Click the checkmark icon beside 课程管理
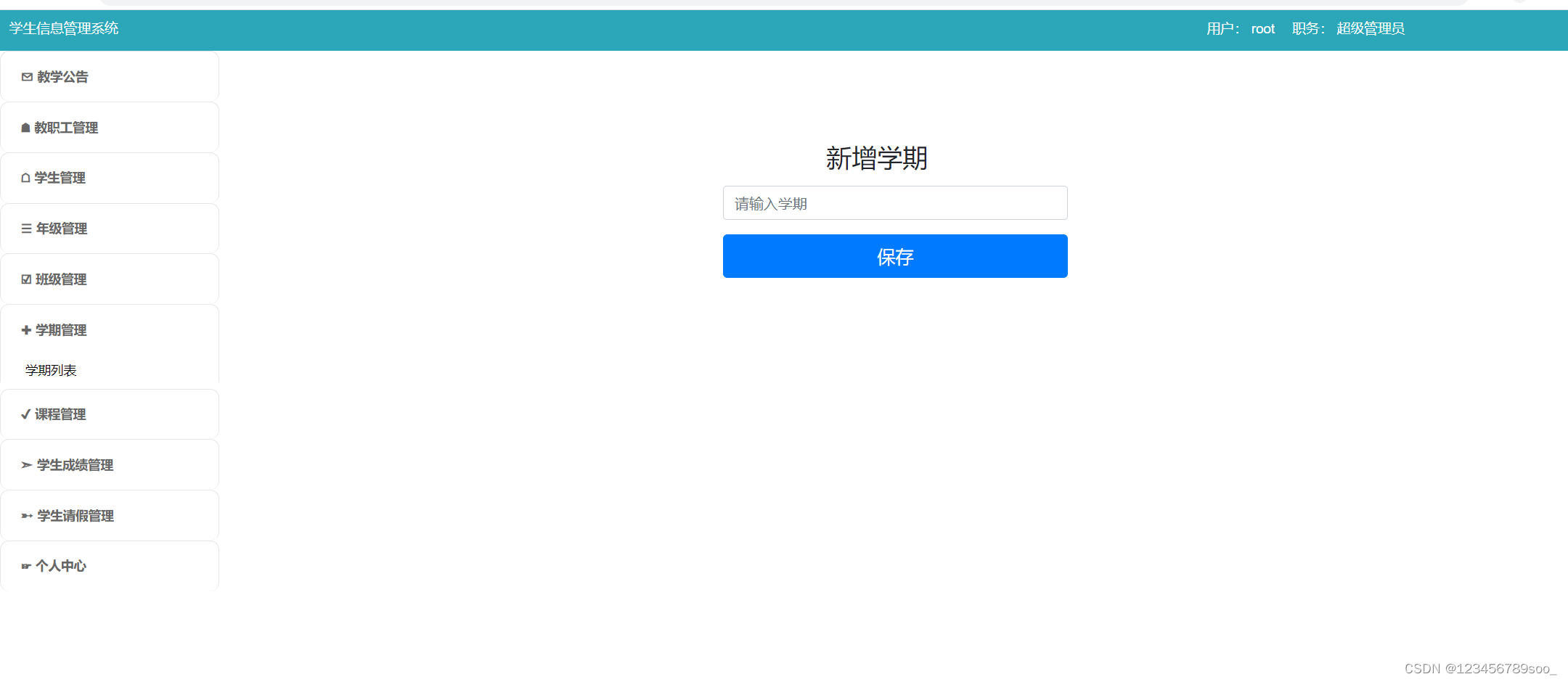The width and height of the screenshot is (1568, 682). coord(25,414)
